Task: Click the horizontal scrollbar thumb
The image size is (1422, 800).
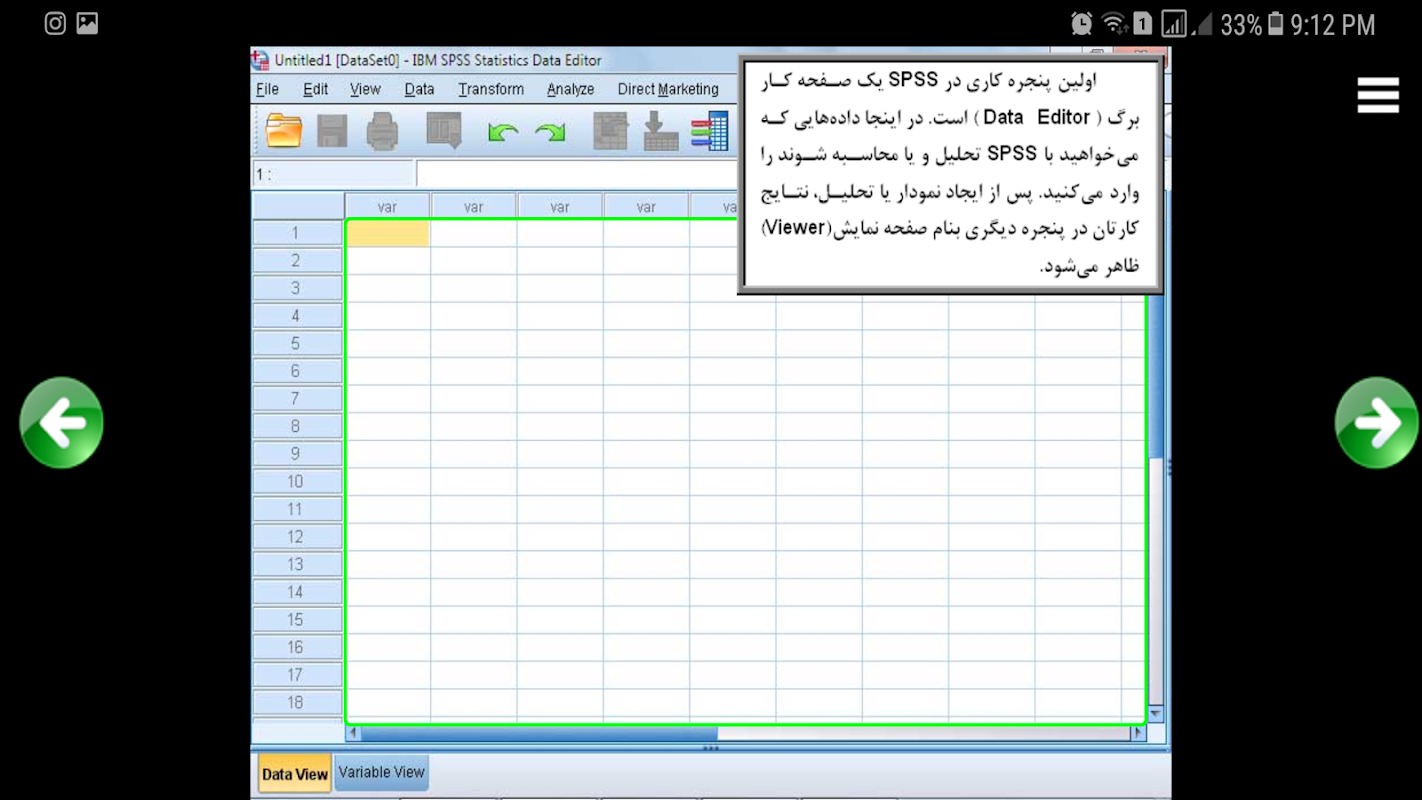Action: [539, 733]
